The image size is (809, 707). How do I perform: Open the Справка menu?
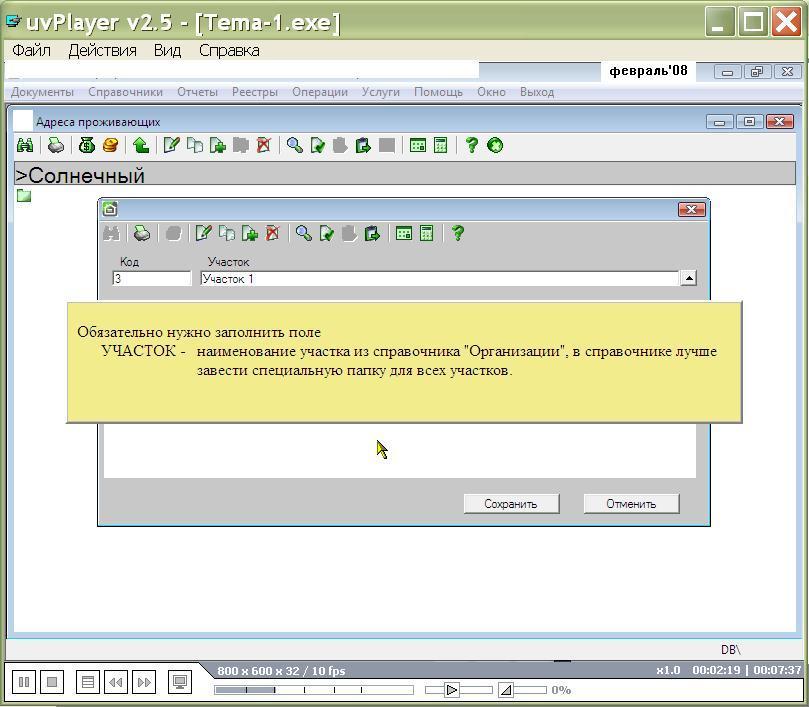coord(229,51)
